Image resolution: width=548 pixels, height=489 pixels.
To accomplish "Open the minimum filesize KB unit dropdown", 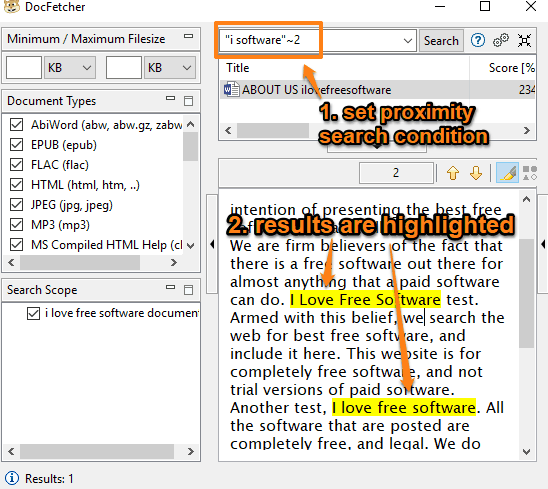I will point(70,67).
